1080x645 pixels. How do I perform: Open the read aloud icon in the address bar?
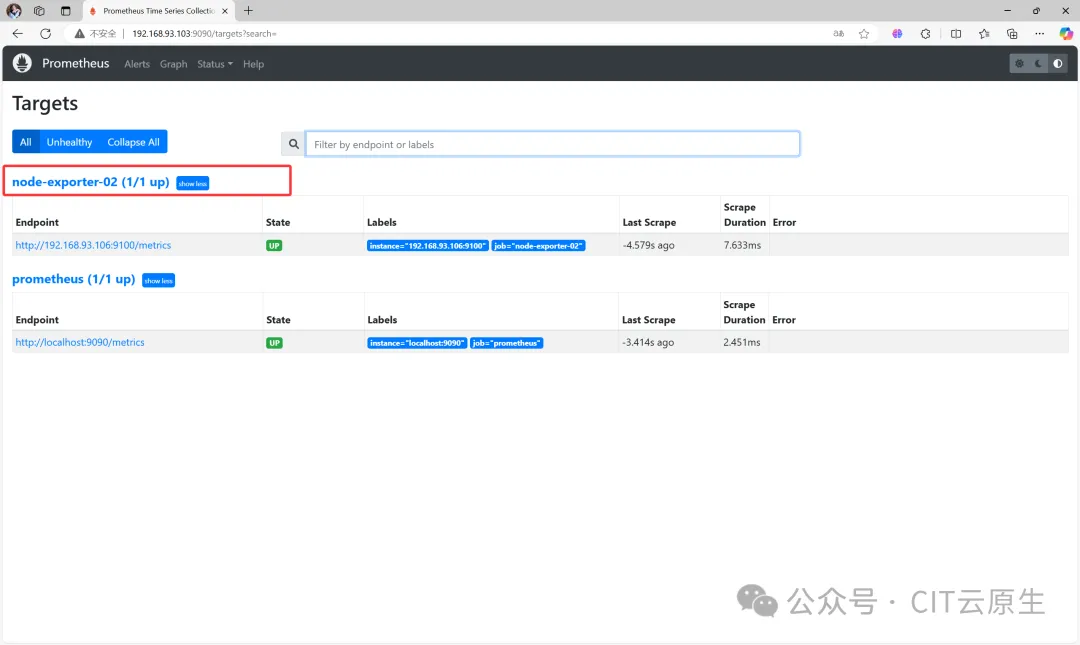(x=838, y=33)
